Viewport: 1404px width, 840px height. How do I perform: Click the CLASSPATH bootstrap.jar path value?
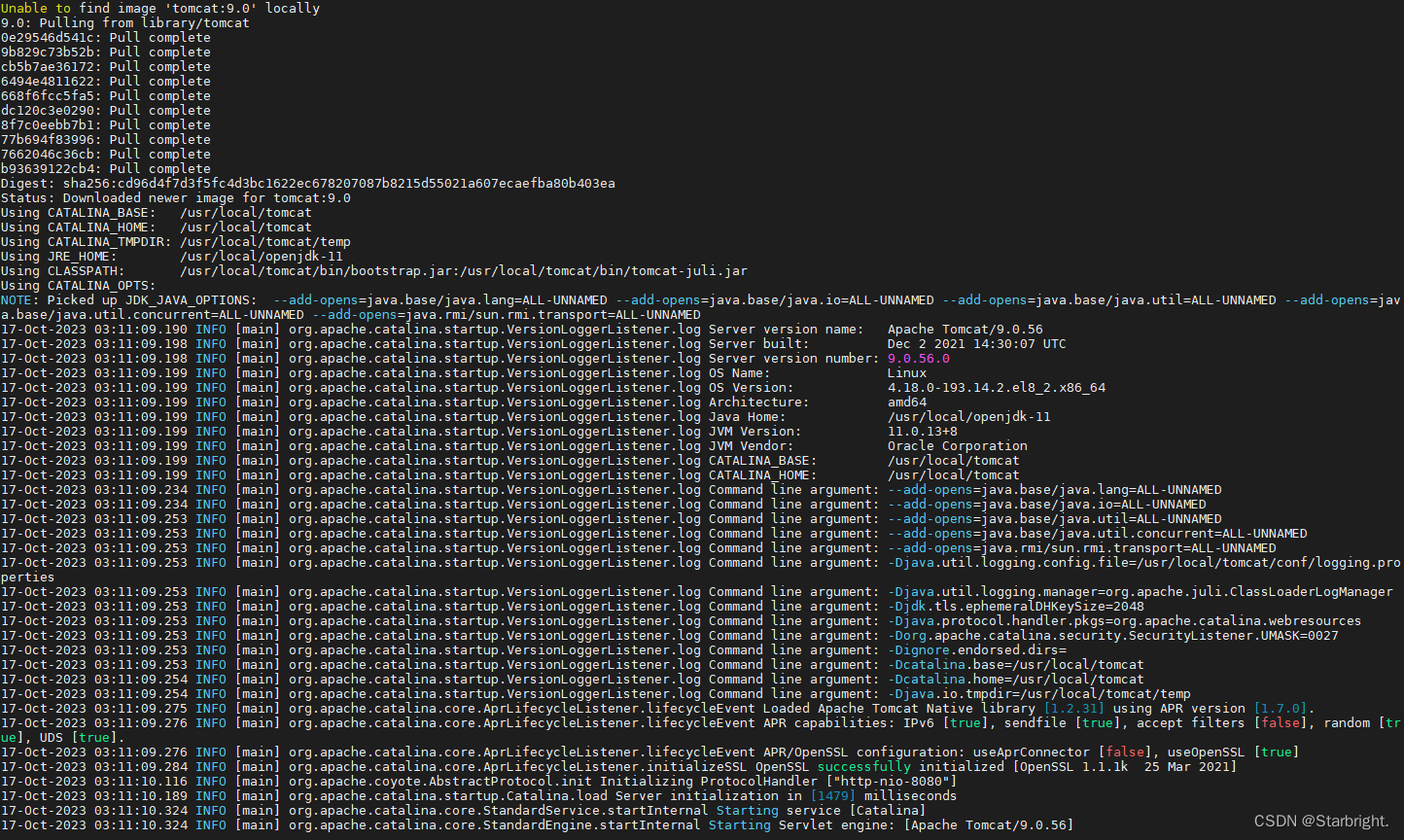(464, 270)
